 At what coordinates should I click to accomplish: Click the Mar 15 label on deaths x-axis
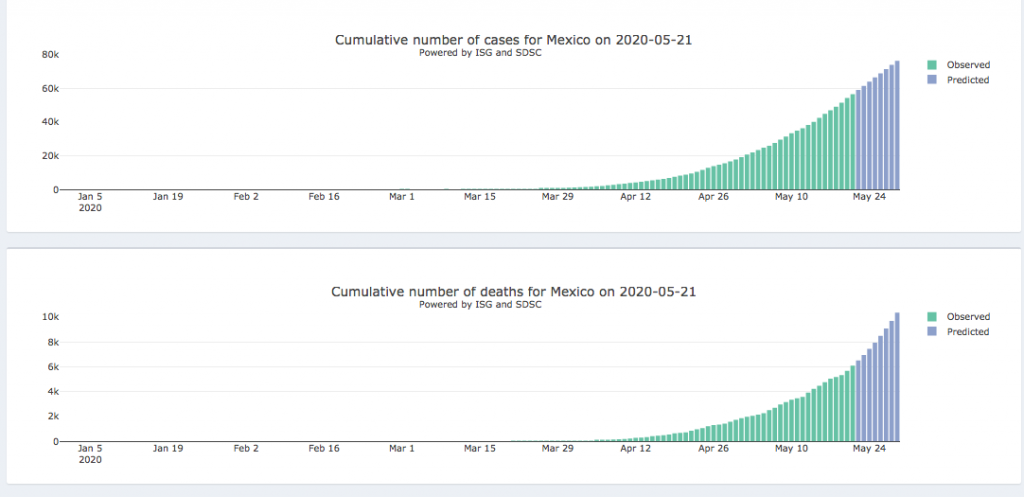tap(479, 449)
